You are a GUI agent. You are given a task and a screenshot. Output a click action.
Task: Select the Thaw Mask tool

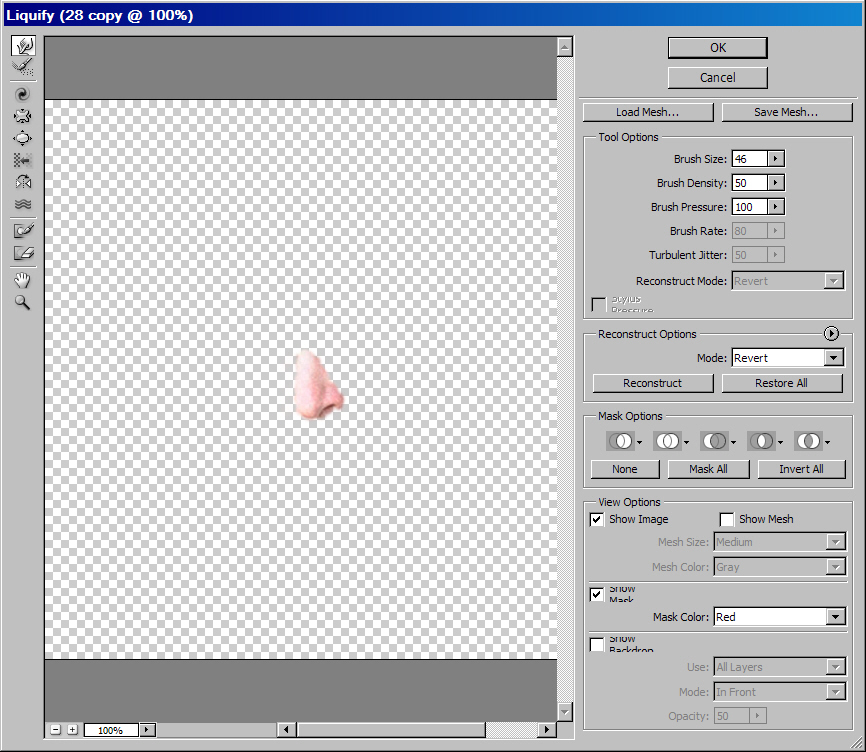click(x=23, y=253)
